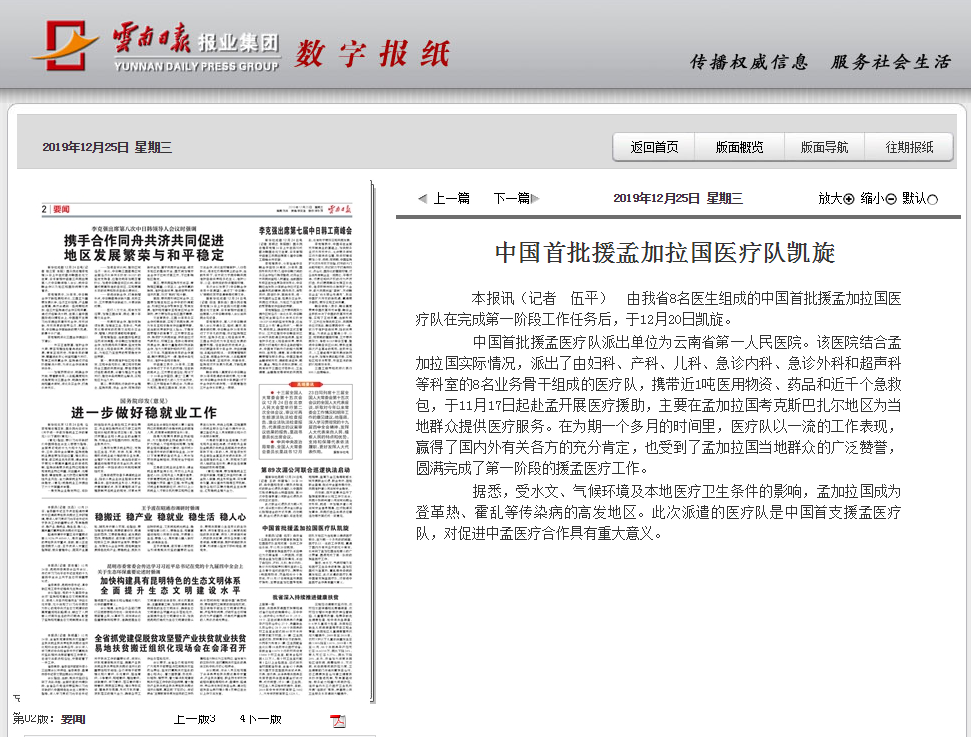Open article 李克强出席第七届中日韩工商峰会 in thumbnail
The image size is (971, 737).
click(x=305, y=230)
